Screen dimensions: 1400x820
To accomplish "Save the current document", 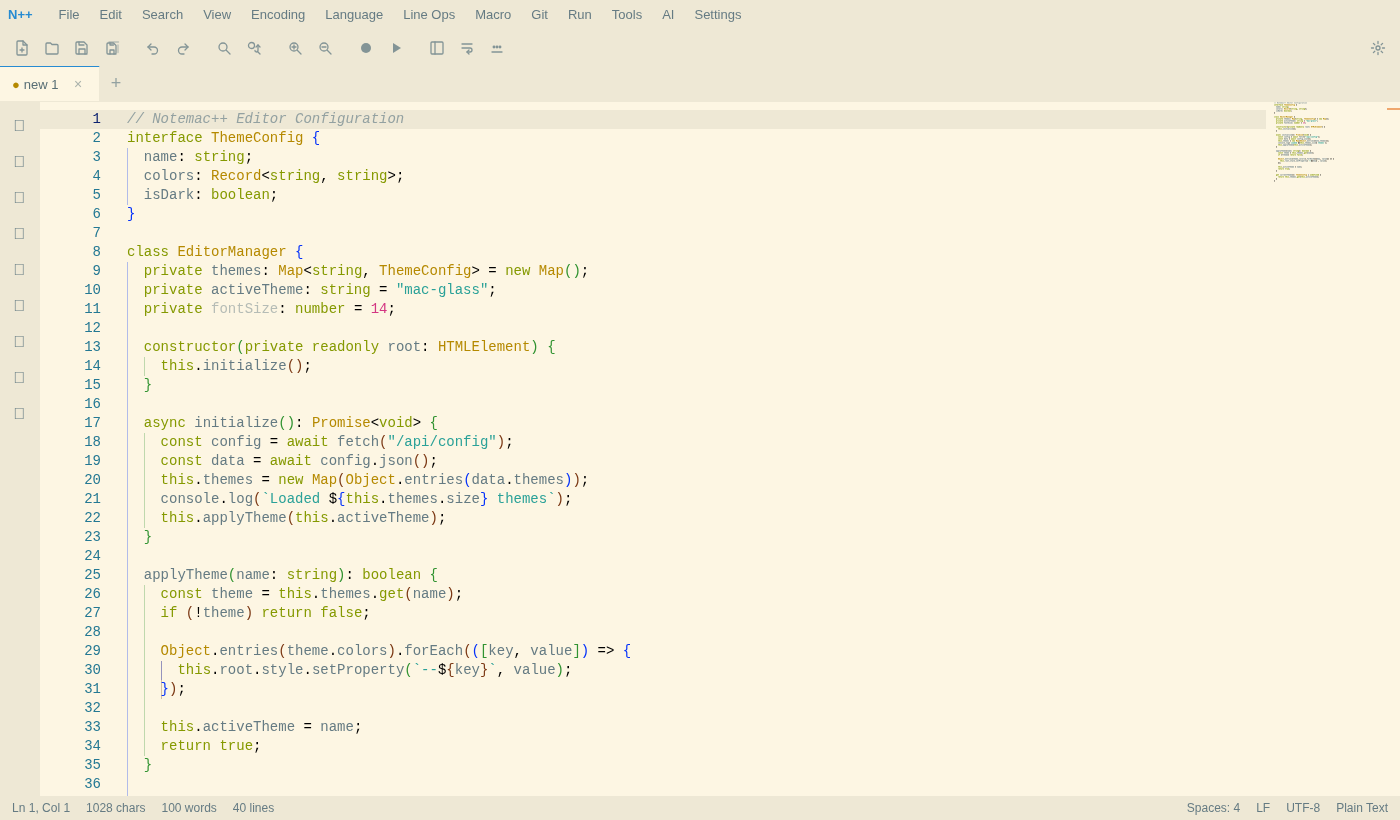I will click(81, 48).
